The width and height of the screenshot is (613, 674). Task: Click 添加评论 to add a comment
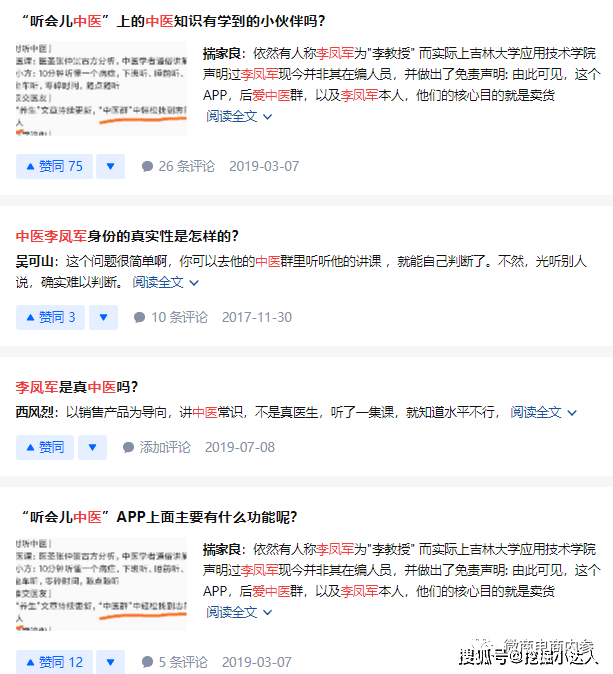coord(156,447)
